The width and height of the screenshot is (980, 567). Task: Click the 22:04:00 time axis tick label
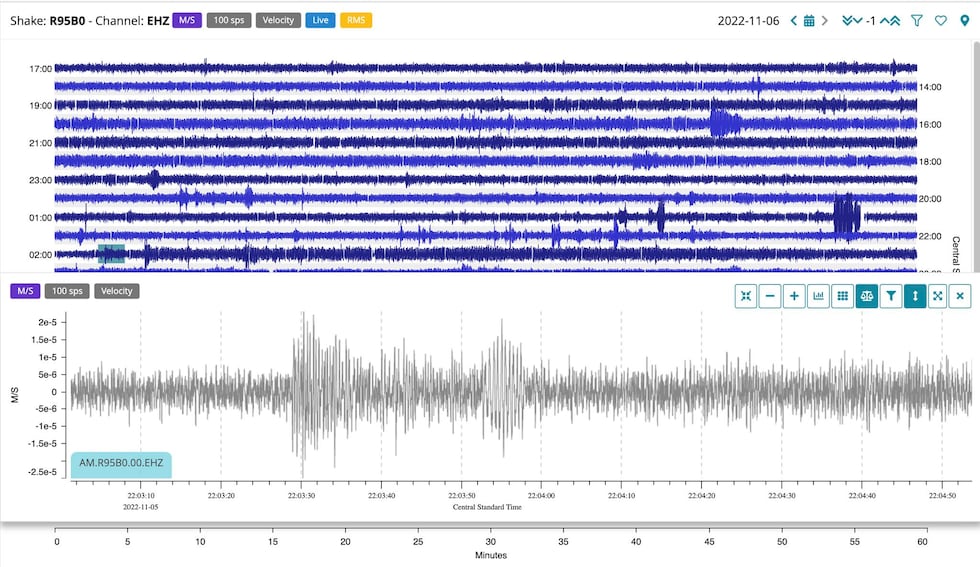point(541,495)
